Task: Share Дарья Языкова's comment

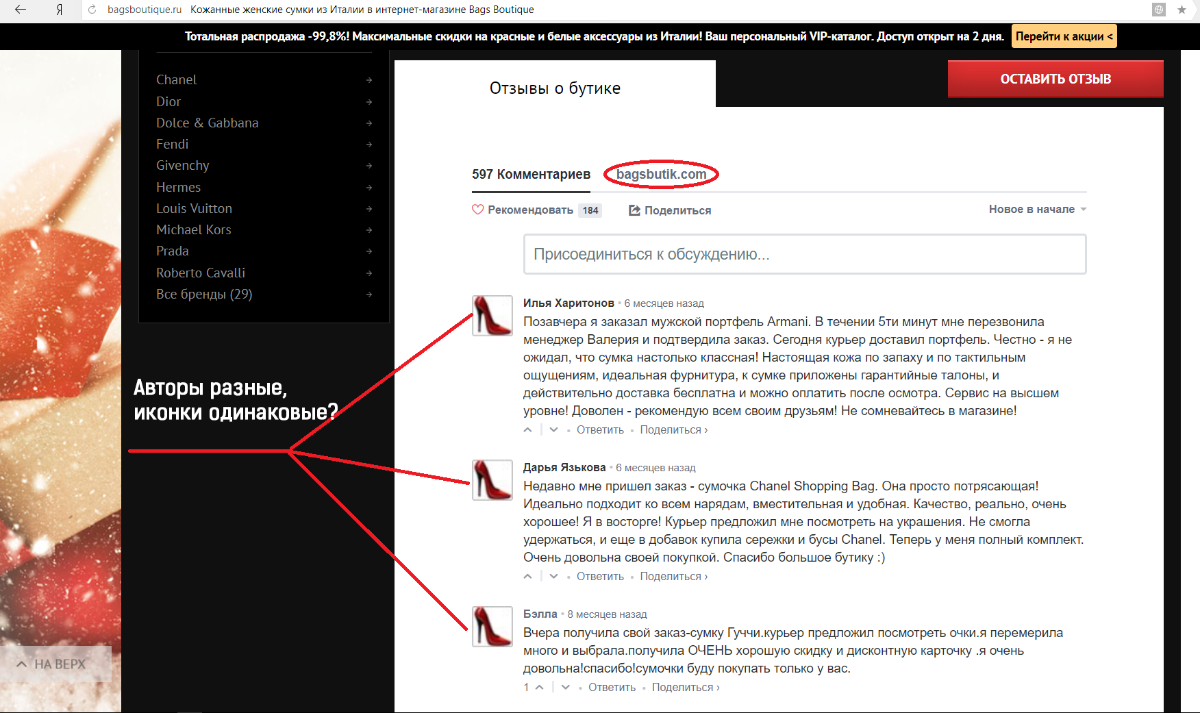Action: point(674,576)
